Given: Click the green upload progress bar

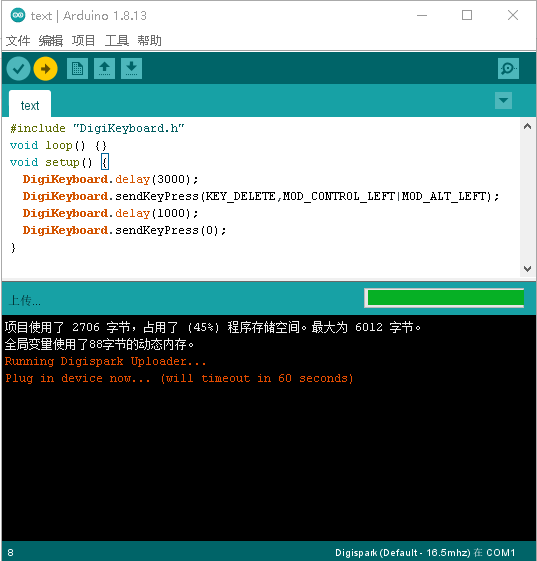Looking at the screenshot, I should tap(445, 298).
